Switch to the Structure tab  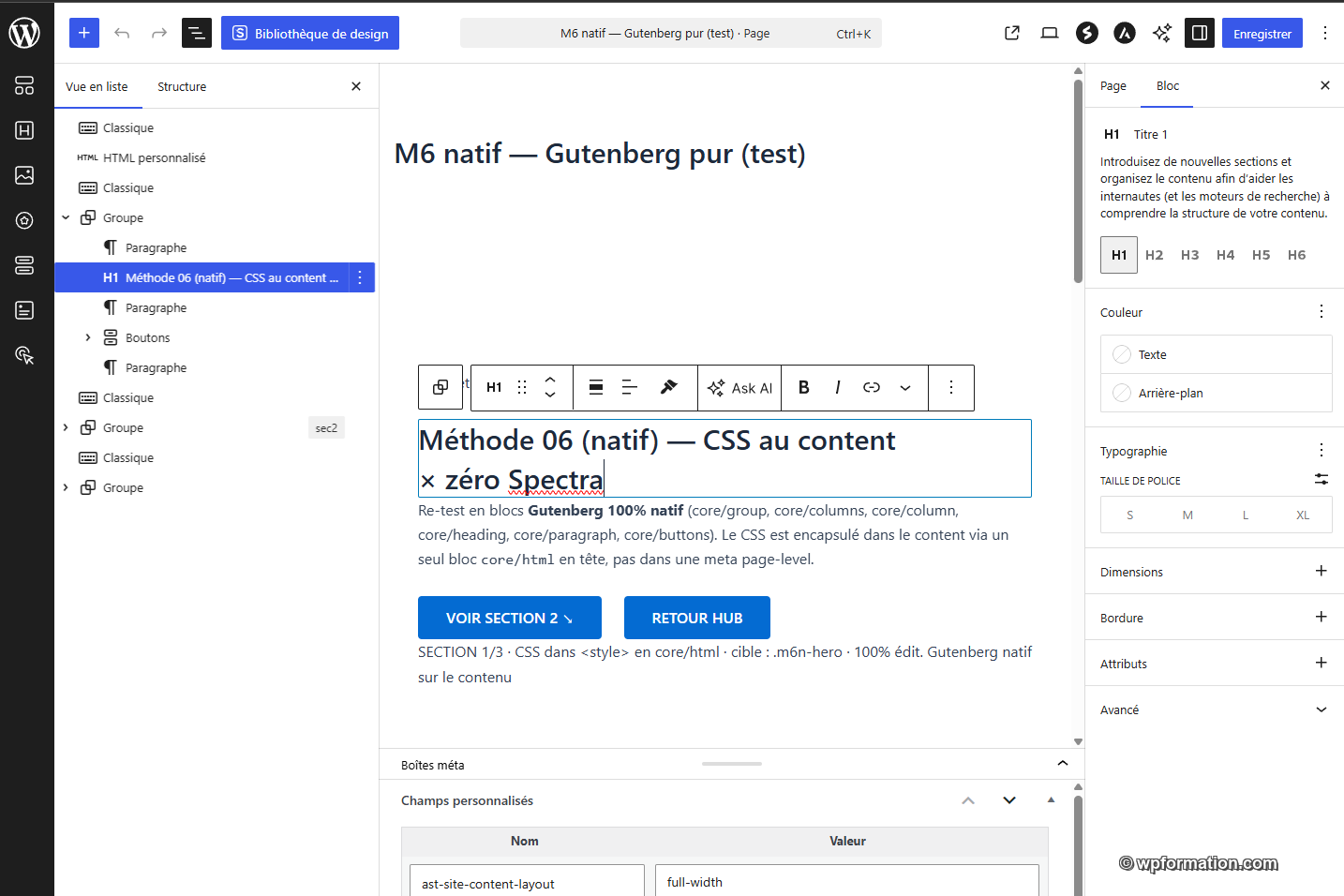click(x=182, y=86)
